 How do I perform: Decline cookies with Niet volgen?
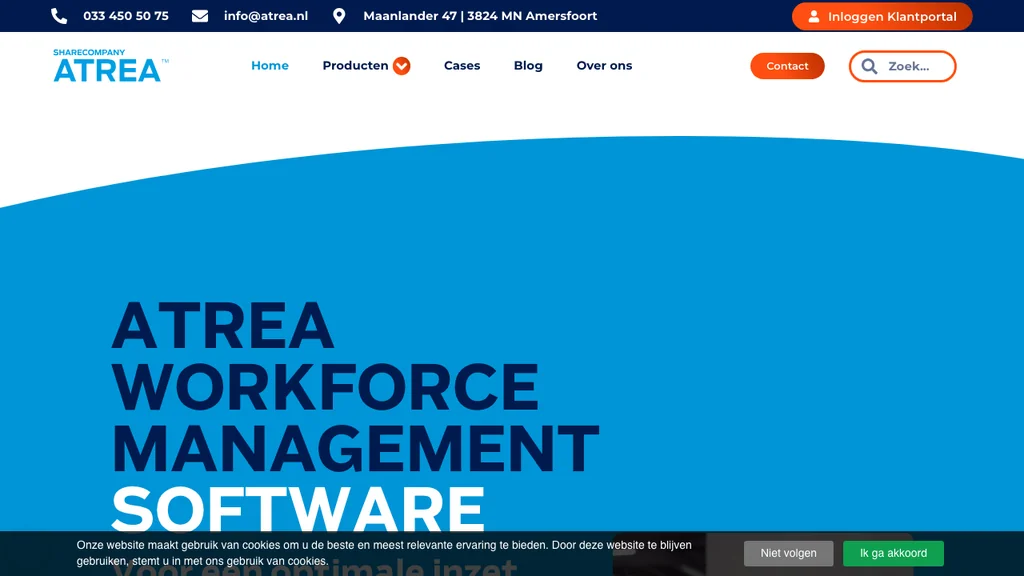click(788, 553)
